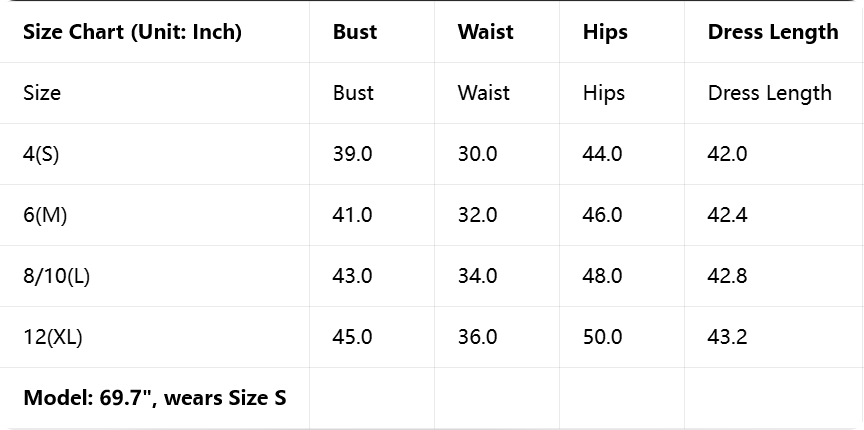Select the 39.0 bust value

pos(352,154)
